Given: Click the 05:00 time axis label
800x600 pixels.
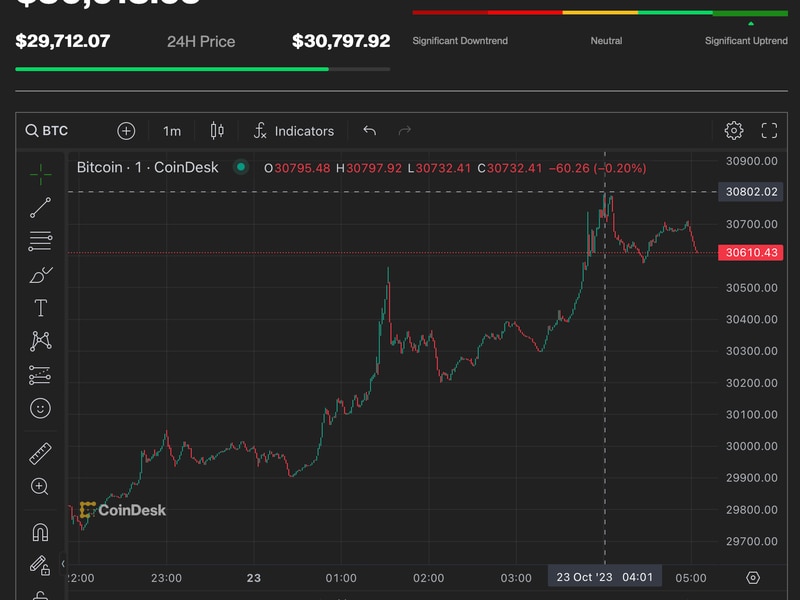Looking at the screenshot, I should point(691,578).
